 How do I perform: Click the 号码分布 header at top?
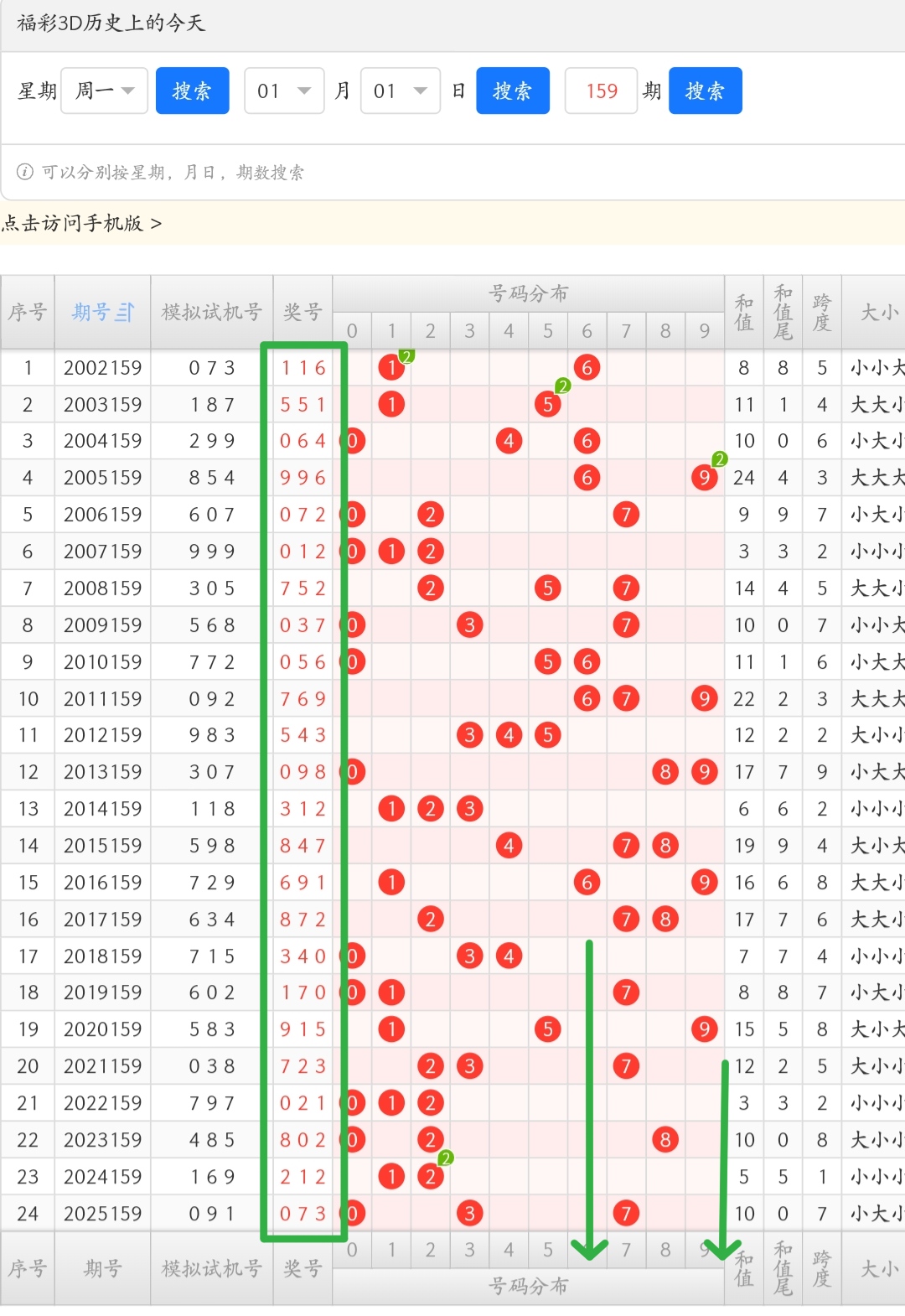pyautogui.click(x=529, y=293)
